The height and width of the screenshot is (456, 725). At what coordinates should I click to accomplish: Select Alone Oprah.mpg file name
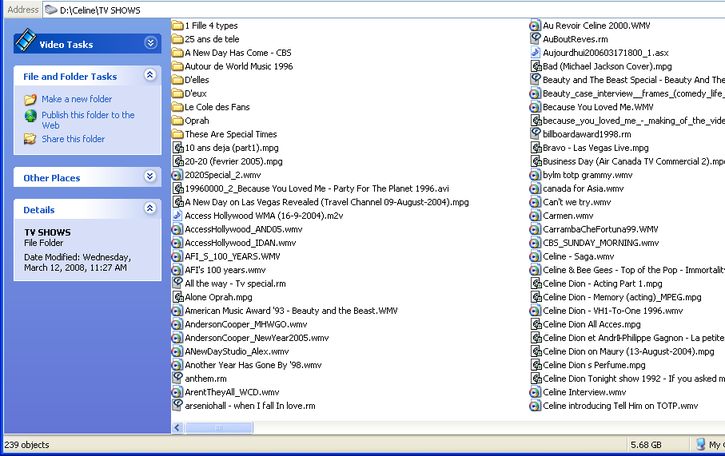click(x=218, y=297)
